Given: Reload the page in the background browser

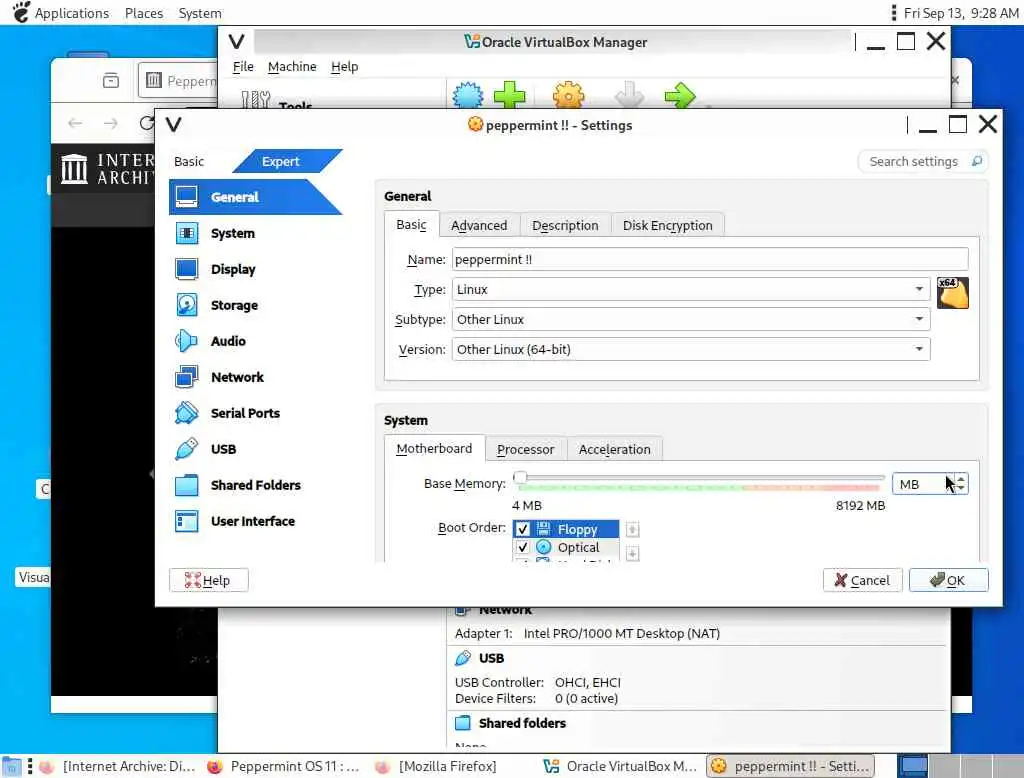Looking at the screenshot, I should [146, 123].
